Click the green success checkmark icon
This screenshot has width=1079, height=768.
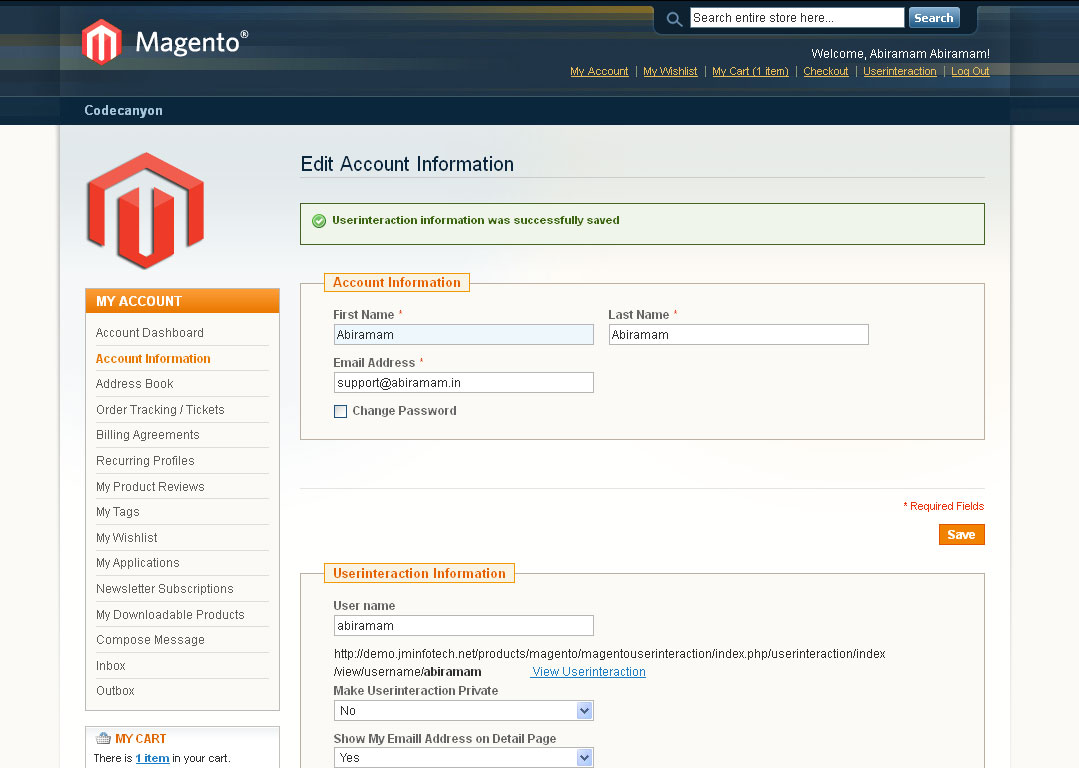tap(319, 221)
